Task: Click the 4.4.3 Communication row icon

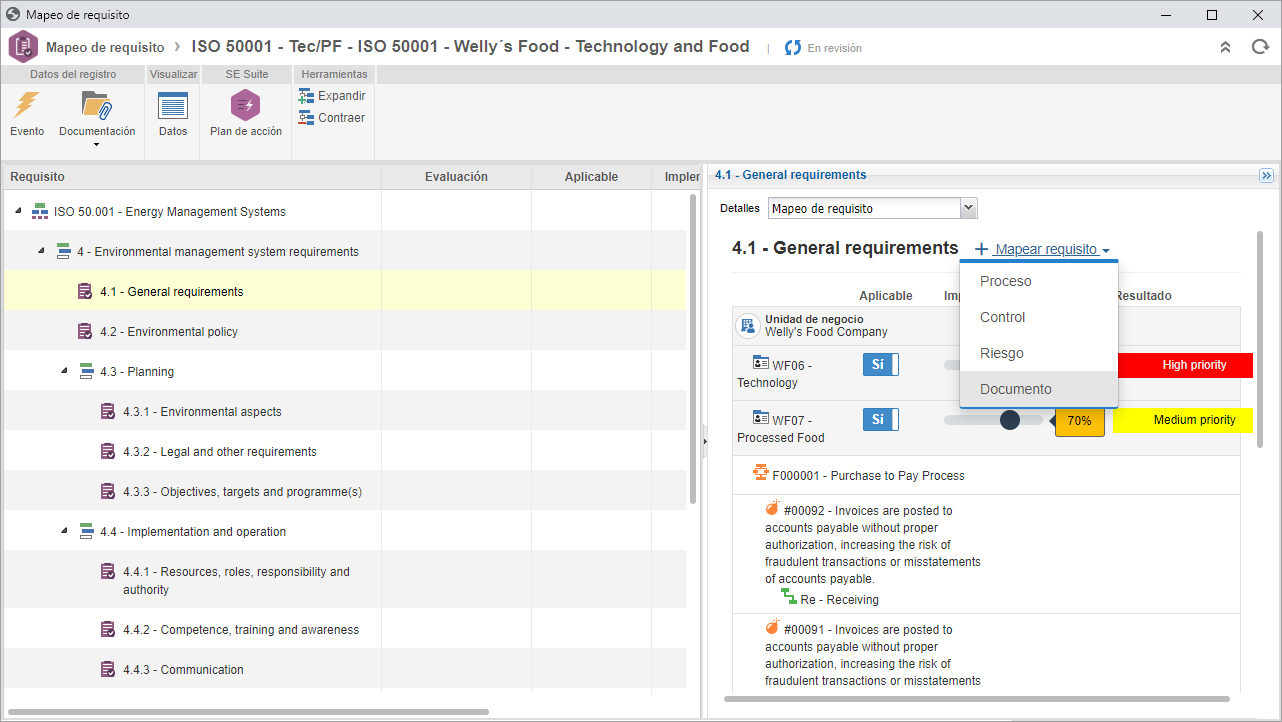Action: (x=109, y=670)
